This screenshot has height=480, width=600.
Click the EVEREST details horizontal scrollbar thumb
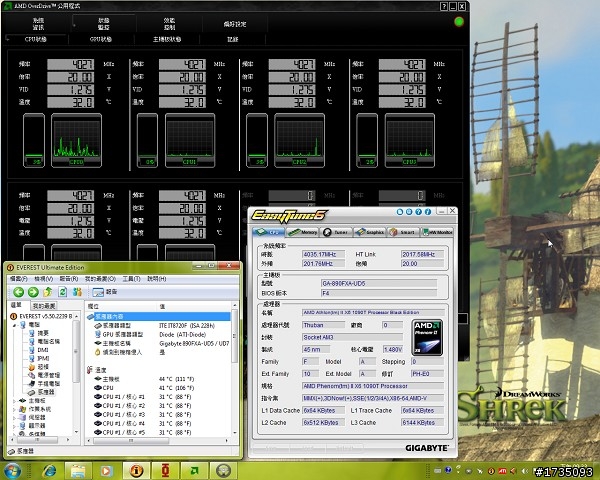point(131,441)
